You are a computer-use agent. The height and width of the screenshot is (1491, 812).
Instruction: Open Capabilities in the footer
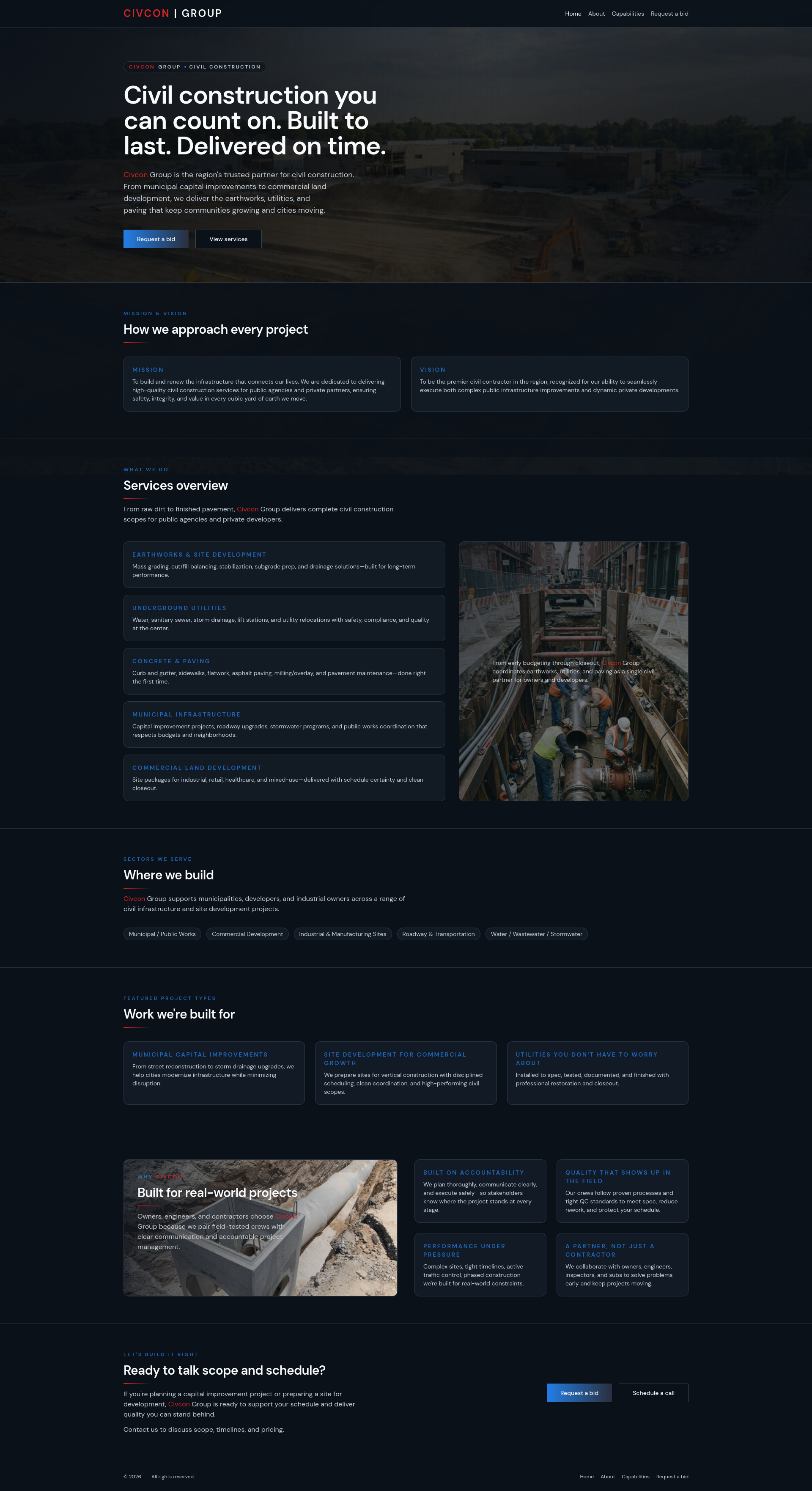[636, 1477]
